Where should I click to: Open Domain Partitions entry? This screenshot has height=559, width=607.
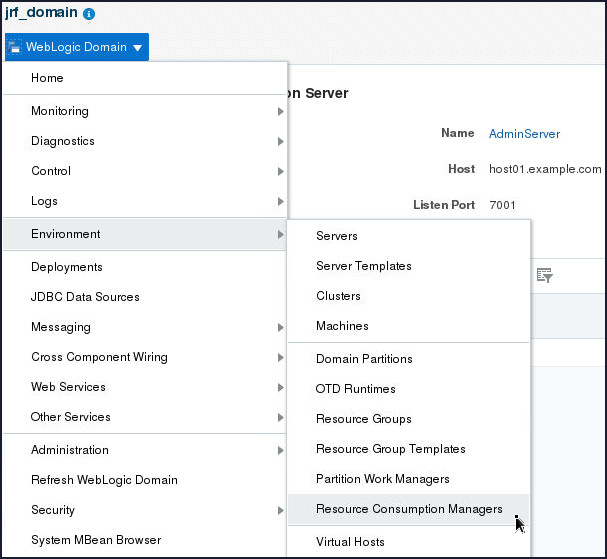pos(364,359)
